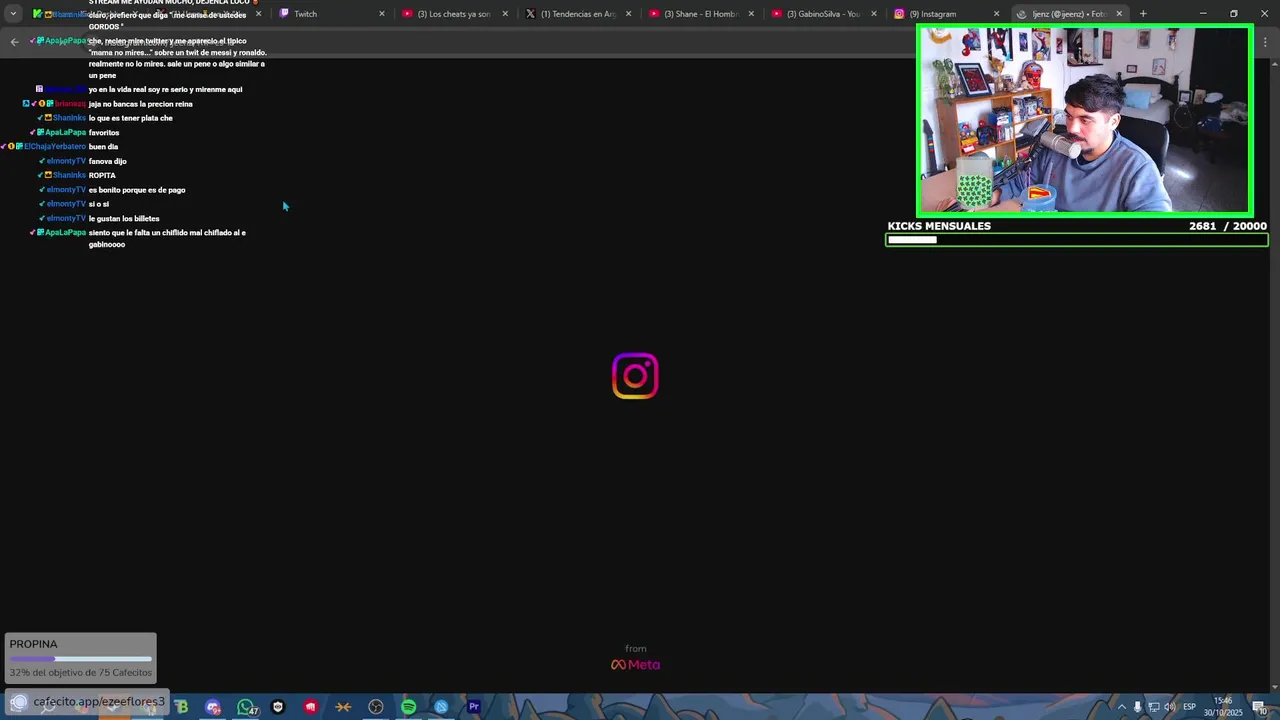Viewport: 1280px width, 720px height.
Task: Open the orange butterfly app in taskbar
Action: [343, 707]
